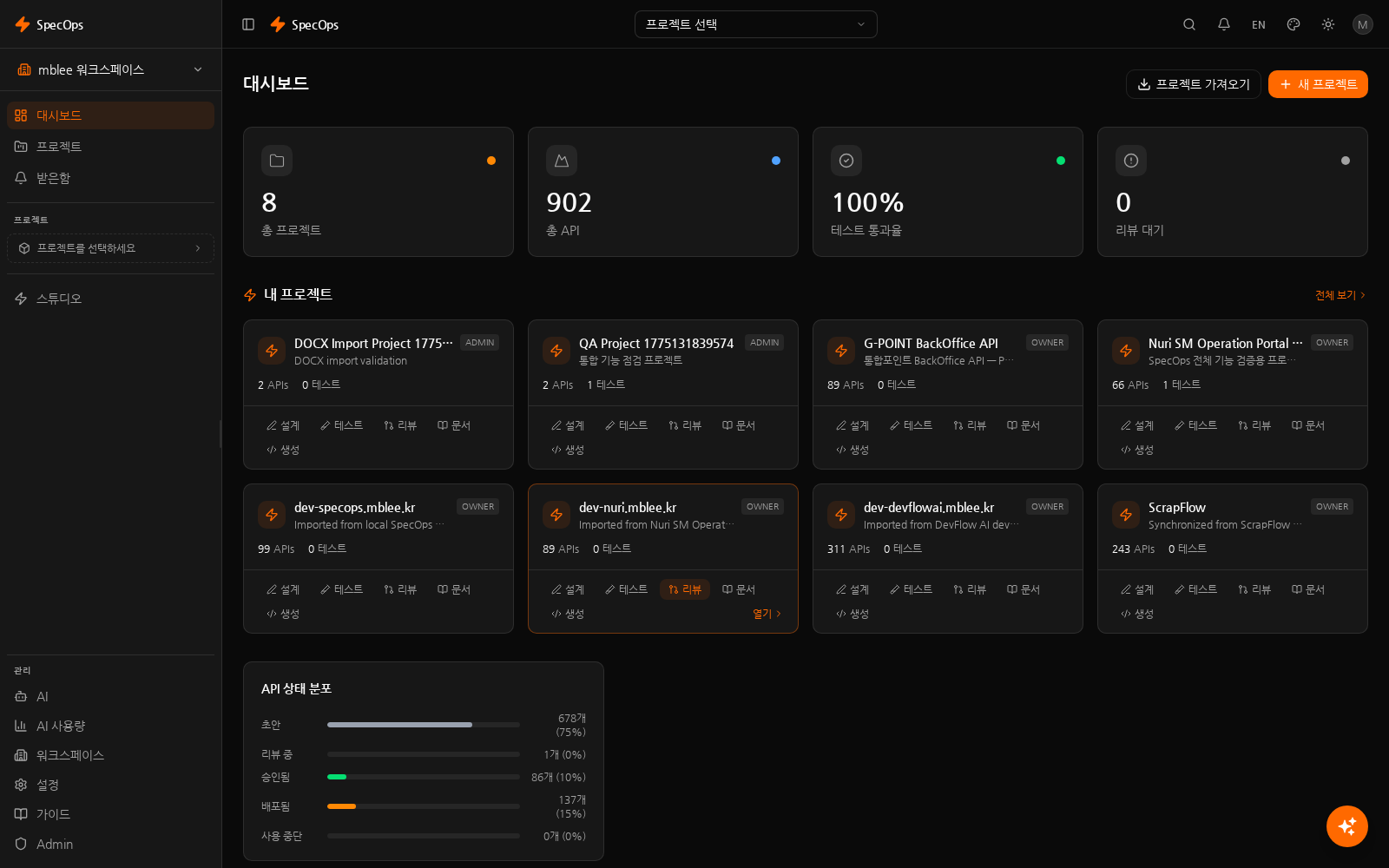The width and height of the screenshot is (1389, 868).
Task: Open 설계 on DOCX Import Project card
Action: tap(283, 425)
